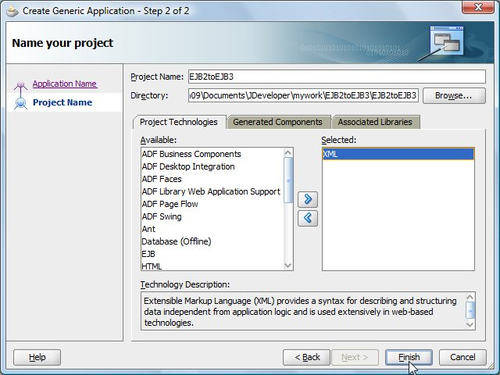Image resolution: width=500 pixels, height=375 pixels.
Task: Click inside the Technology Description text
Action: click(x=300, y=312)
